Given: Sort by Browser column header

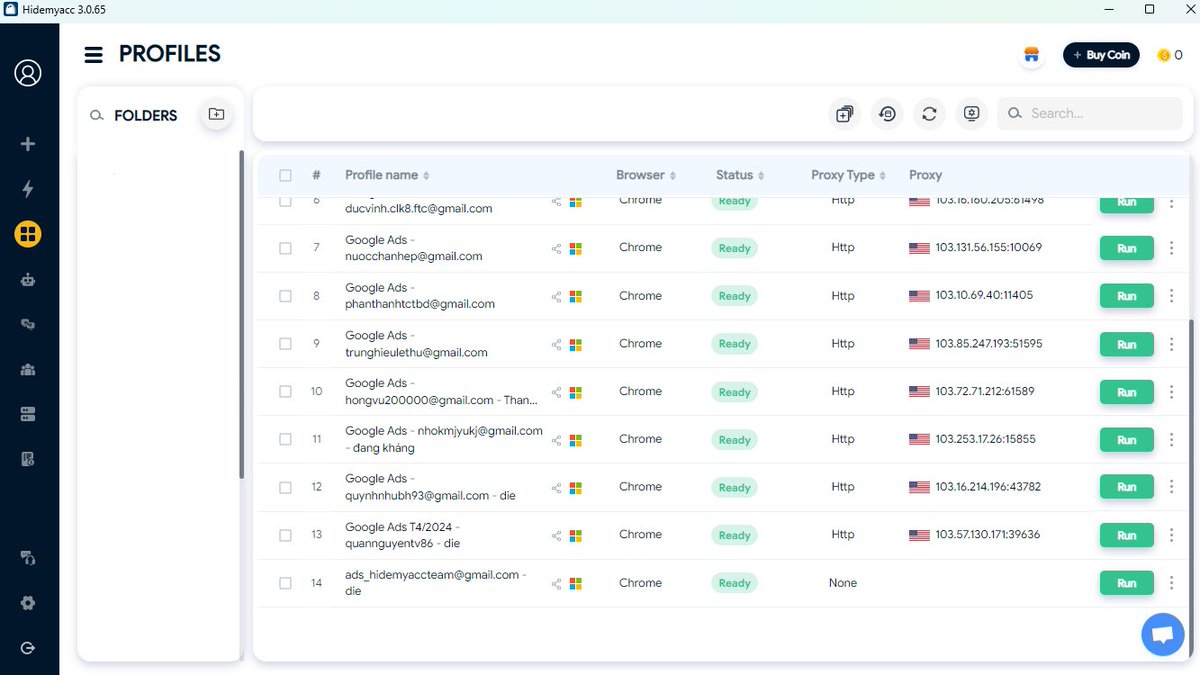Looking at the screenshot, I should point(646,175).
